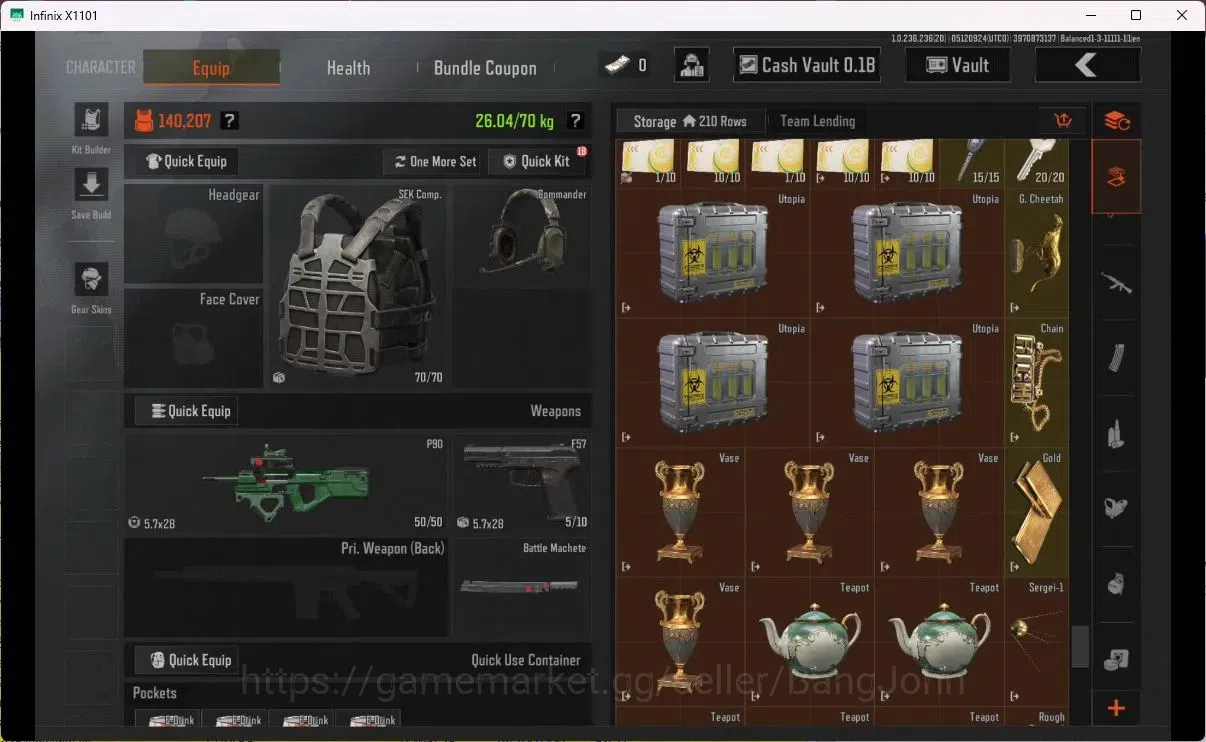Click Quick Equip above the Headgear slot
This screenshot has height=742, width=1206.
coord(187,161)
